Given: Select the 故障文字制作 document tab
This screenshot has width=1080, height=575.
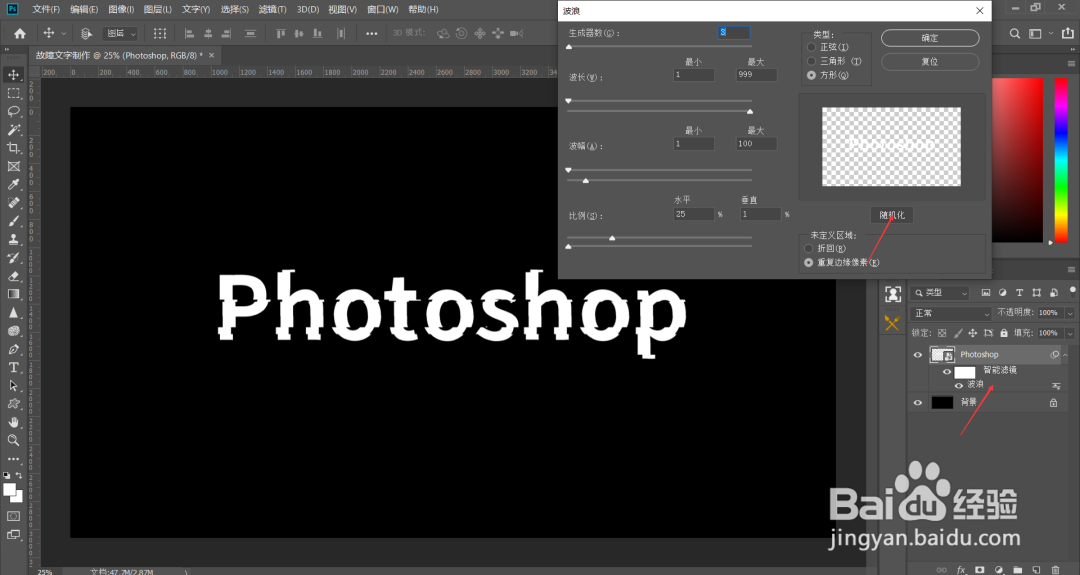Looking at the screenshot, I should coord(118,55).
